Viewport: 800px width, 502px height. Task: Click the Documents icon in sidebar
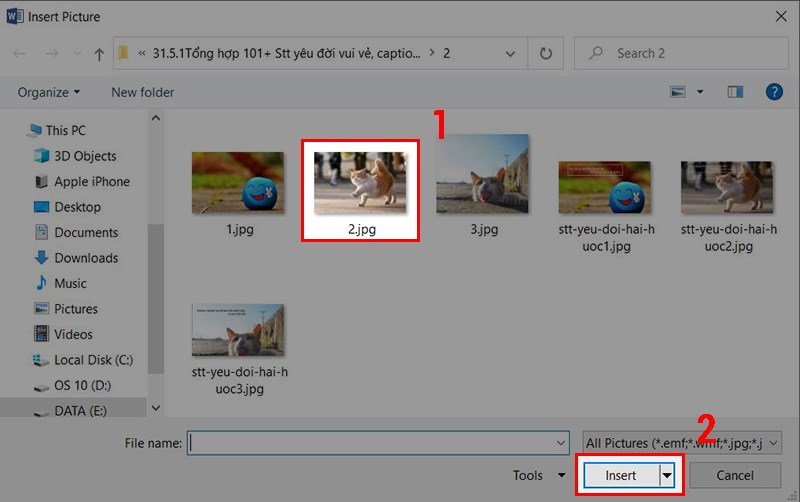click(41, 232)
